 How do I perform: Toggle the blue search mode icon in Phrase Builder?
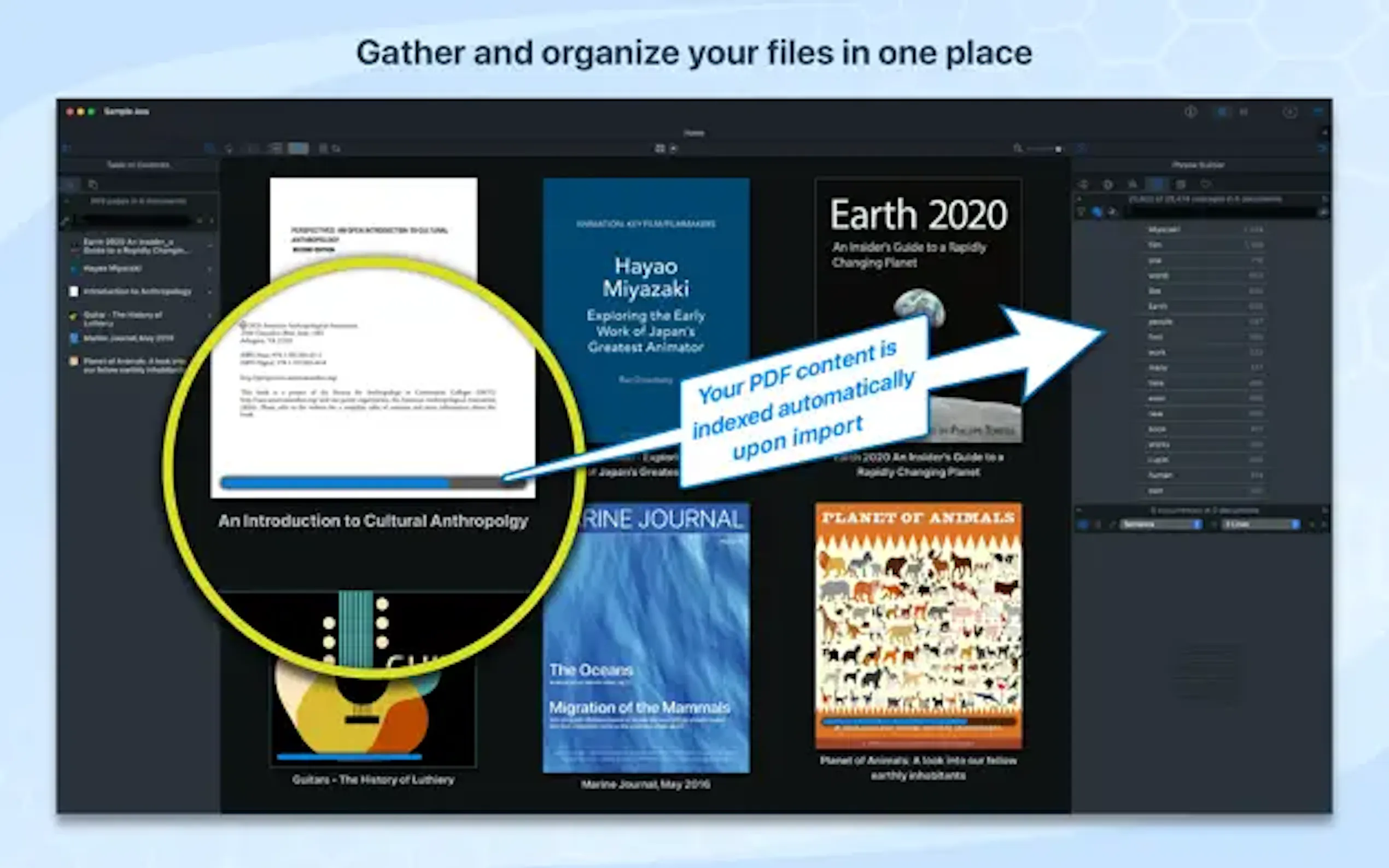(1097, 212)
